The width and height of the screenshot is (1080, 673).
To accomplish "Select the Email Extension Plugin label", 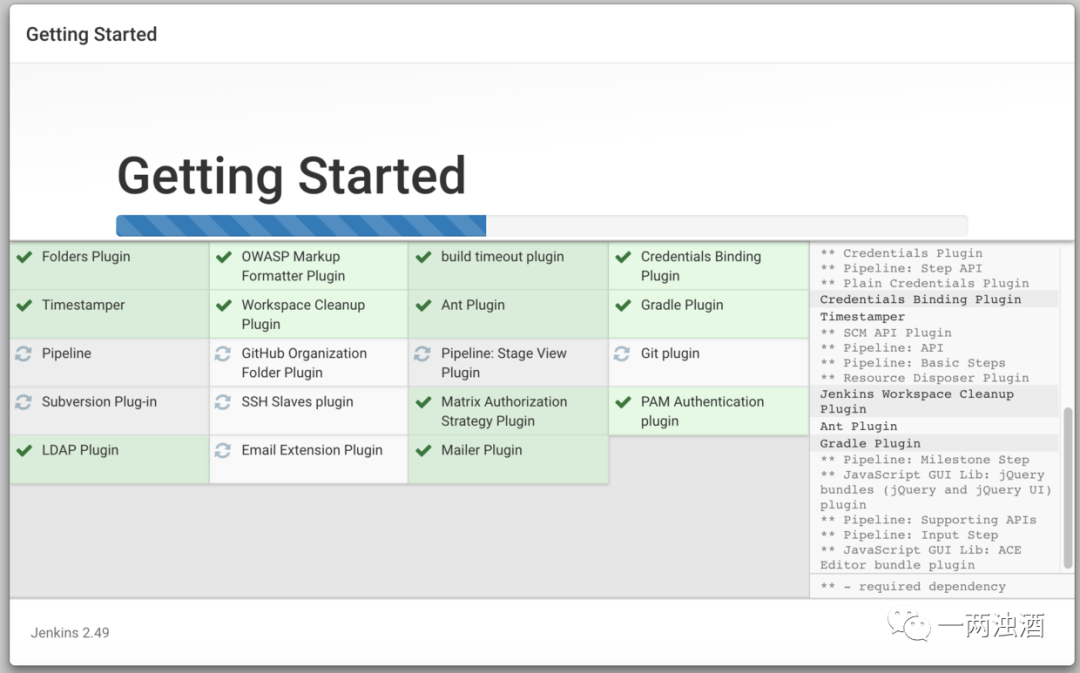I will (x=312, y=450).
